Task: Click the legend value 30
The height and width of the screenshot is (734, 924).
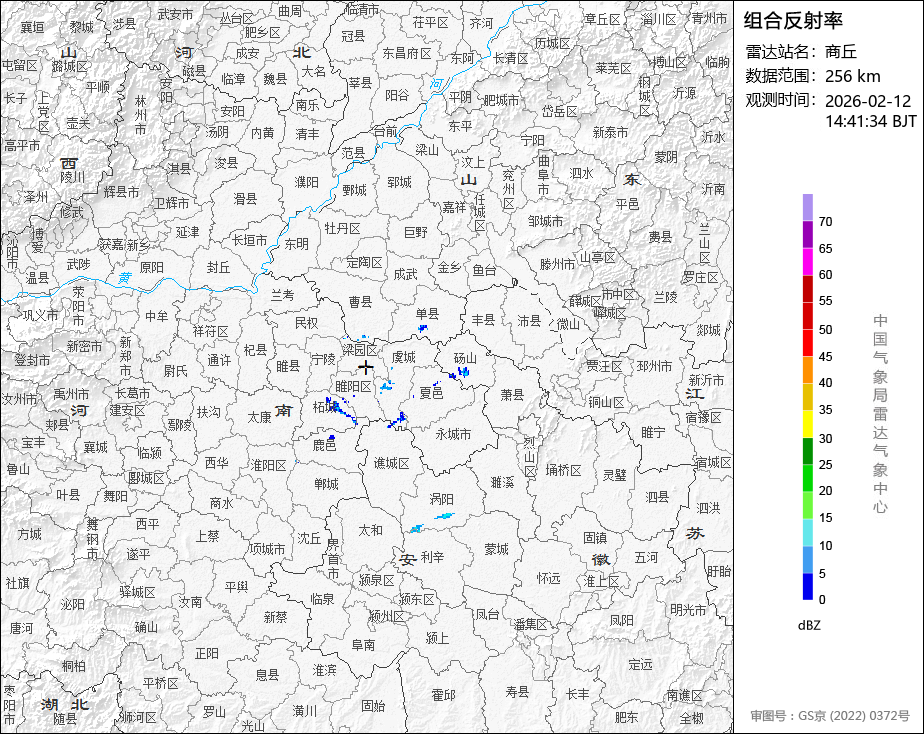Action: 825,438
